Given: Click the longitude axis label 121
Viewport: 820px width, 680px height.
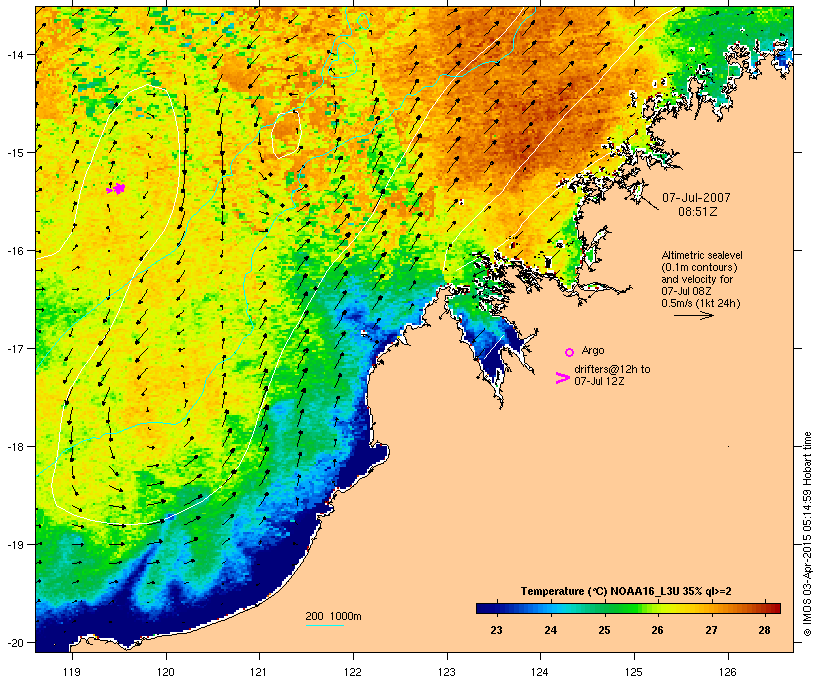Looking at the screenshot, I should click(259, 672).
